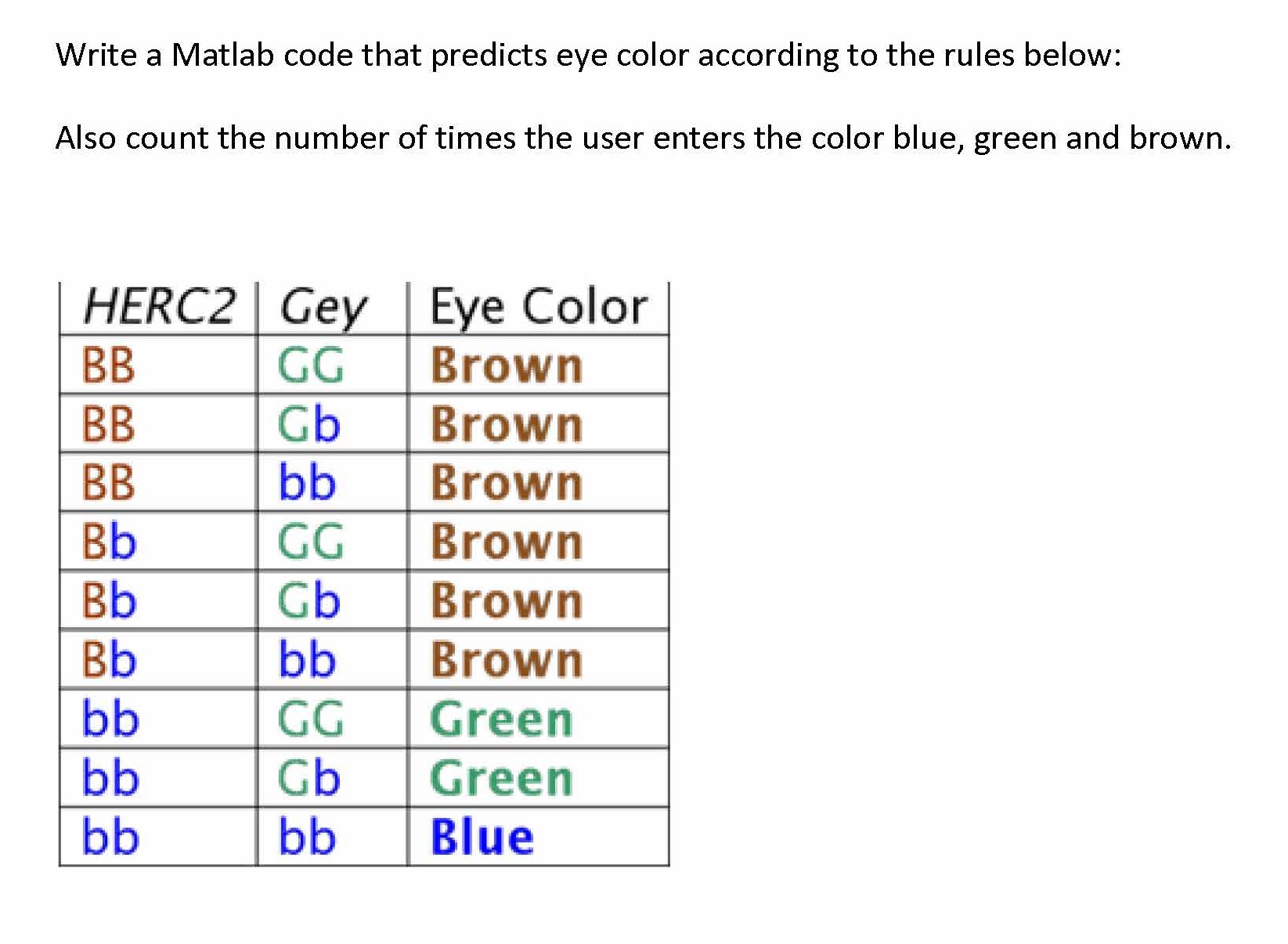Select GG cell in the bb/GG row
1288x944 pixels.
click(310, 719)
